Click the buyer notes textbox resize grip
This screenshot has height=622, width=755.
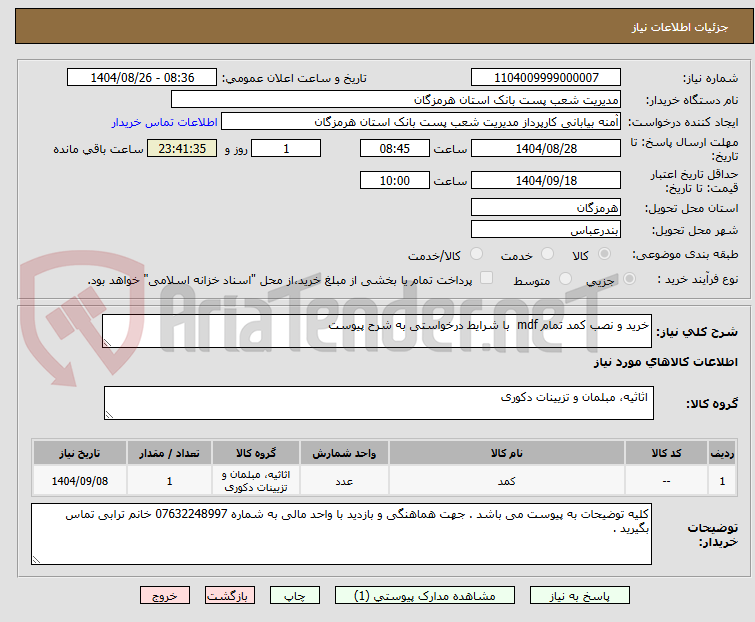[x=37, y=559]
